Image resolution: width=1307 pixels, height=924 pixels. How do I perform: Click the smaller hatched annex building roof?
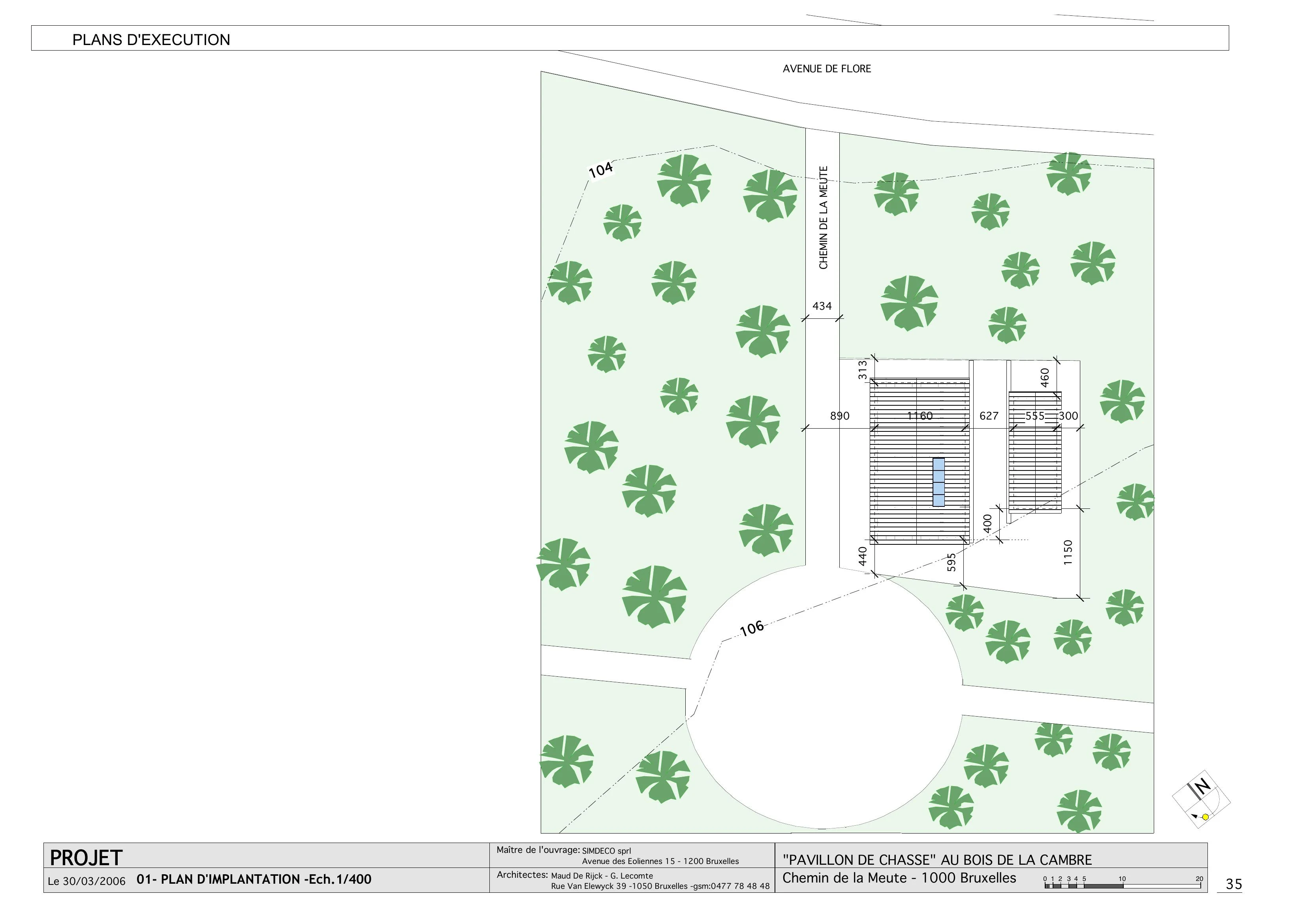click(1035, 452)
